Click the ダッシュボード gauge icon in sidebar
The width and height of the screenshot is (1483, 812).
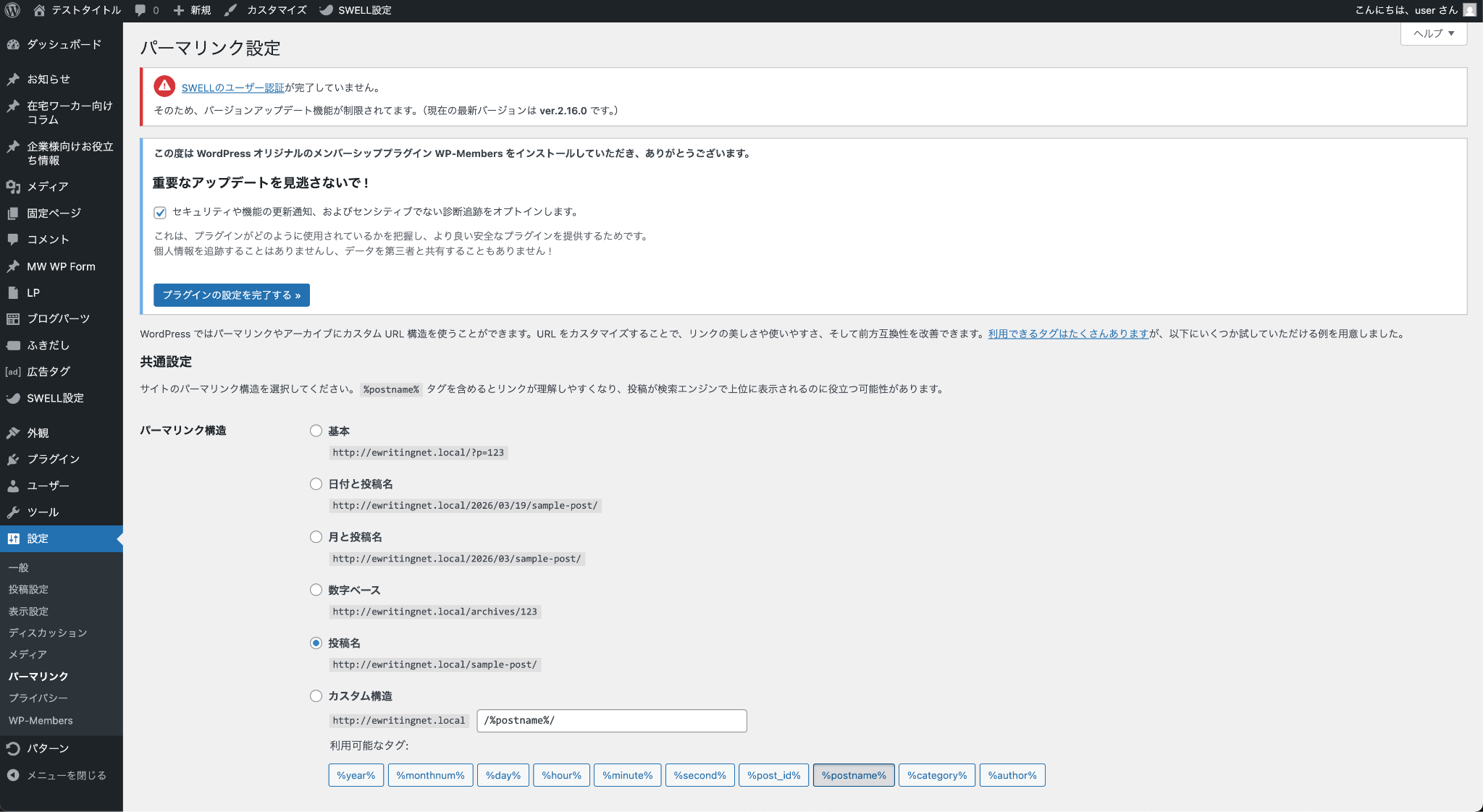tap(13, 44)
